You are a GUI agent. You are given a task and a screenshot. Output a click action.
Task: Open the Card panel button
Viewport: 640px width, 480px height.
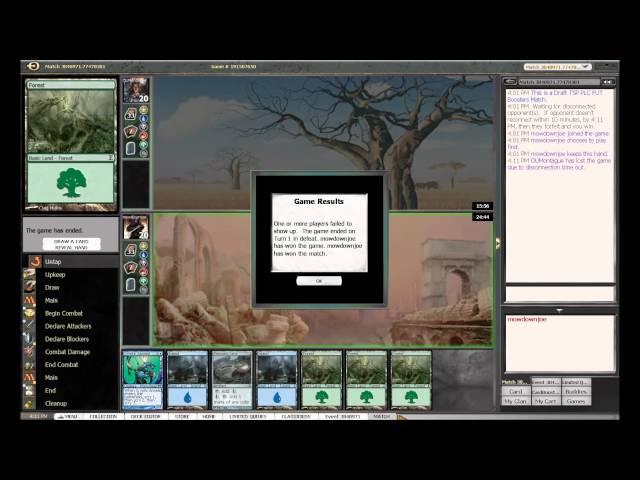515,391
